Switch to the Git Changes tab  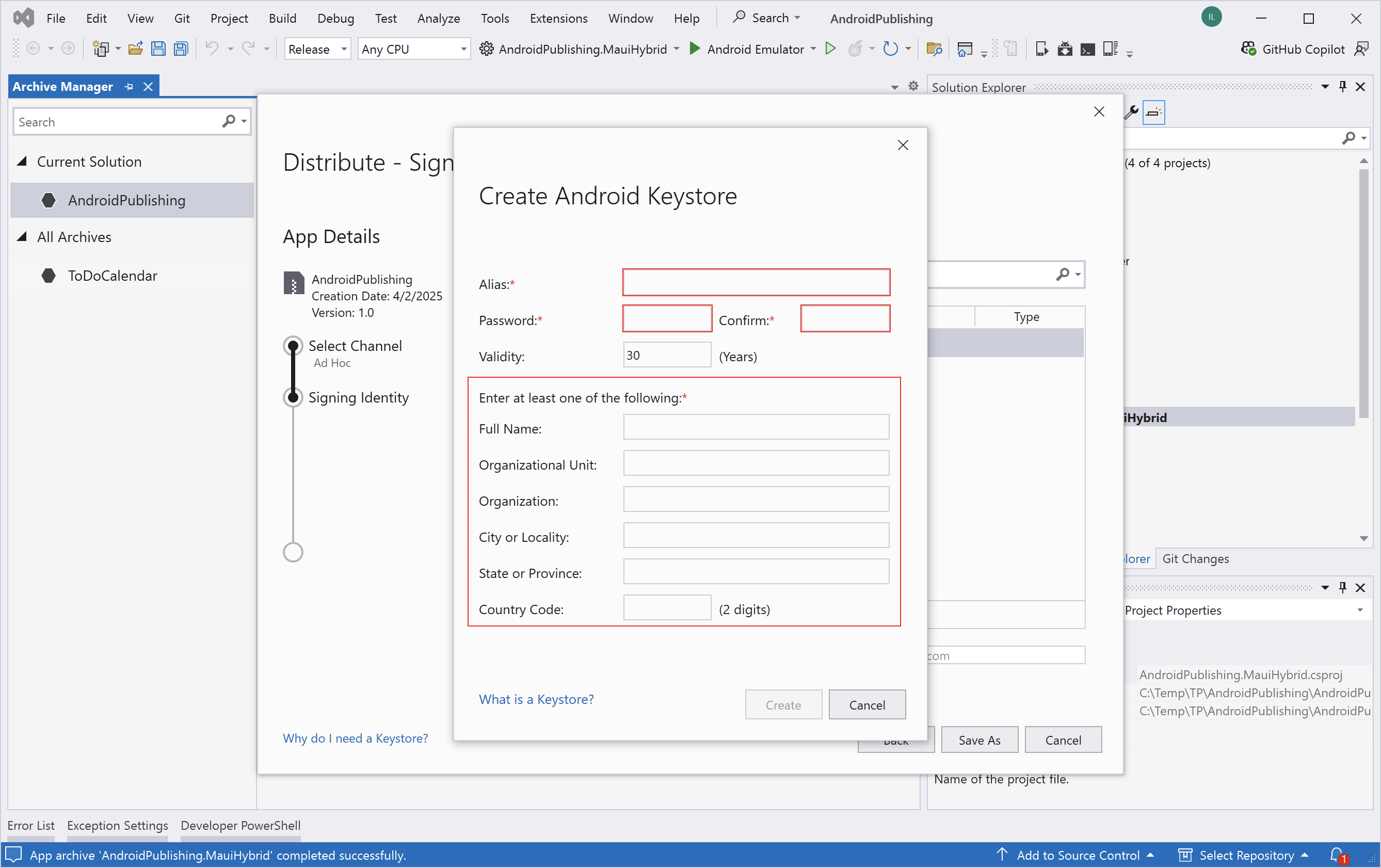(x=1196, y=558)
